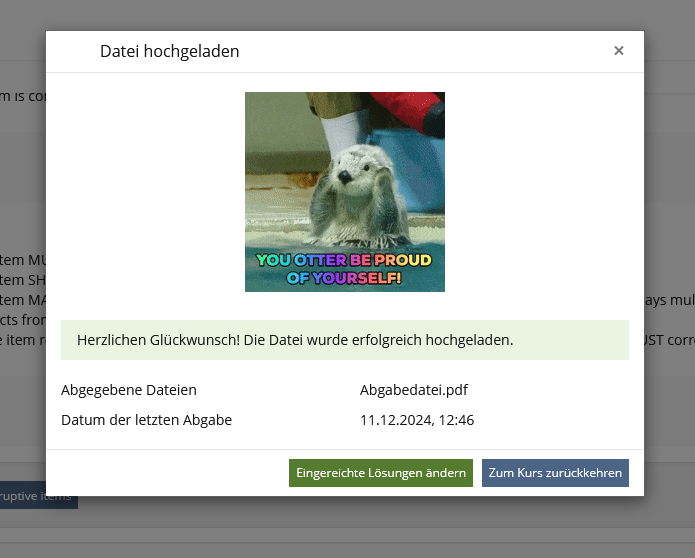This screenshot has width=695, height=558.
Task: Click the "YOU OTTER BE PROUD" caption line
Action: pyautogui.click(x=343, y=260)
